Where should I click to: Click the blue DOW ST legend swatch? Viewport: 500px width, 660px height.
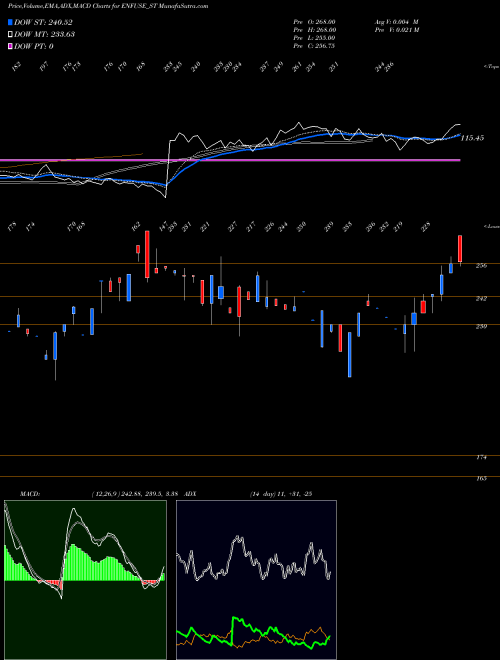coord(11,22)
